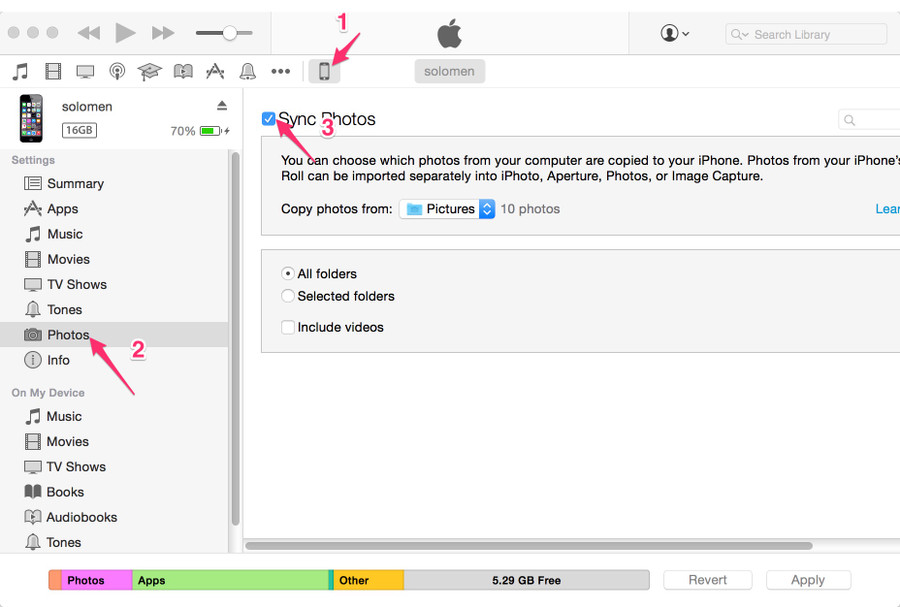Click the 10 photos count text

(x=530, y=209)
